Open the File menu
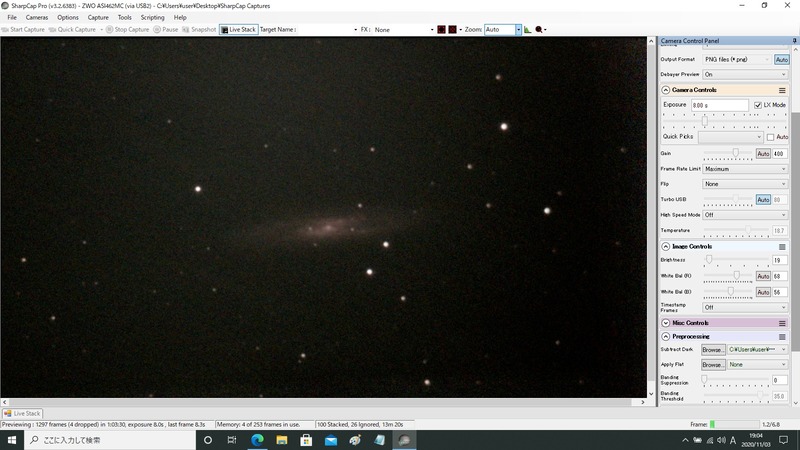 click(x=12, y=17)
